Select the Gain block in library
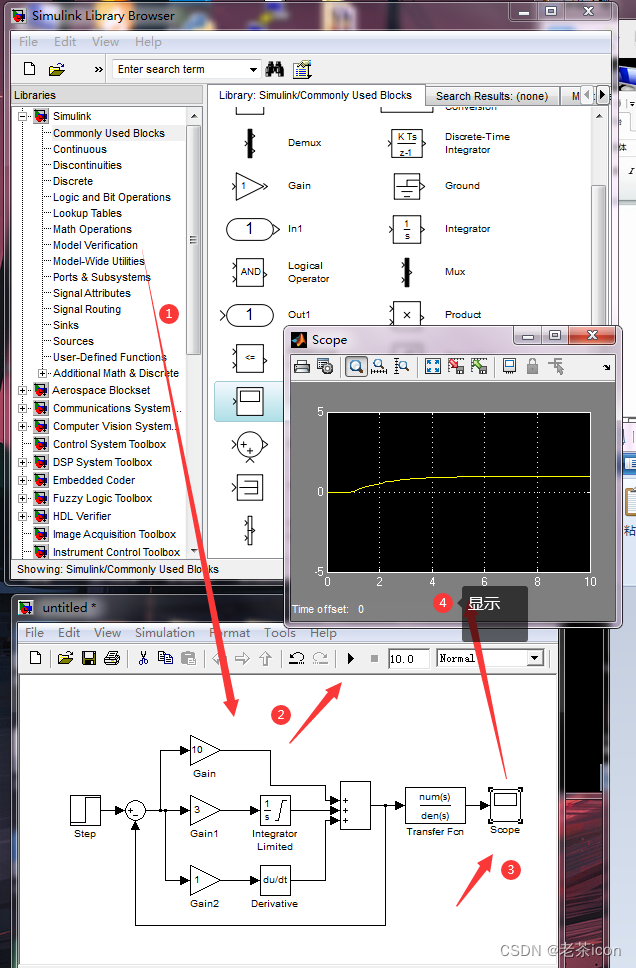Screen dimensions: 636x968 (250, 186)
